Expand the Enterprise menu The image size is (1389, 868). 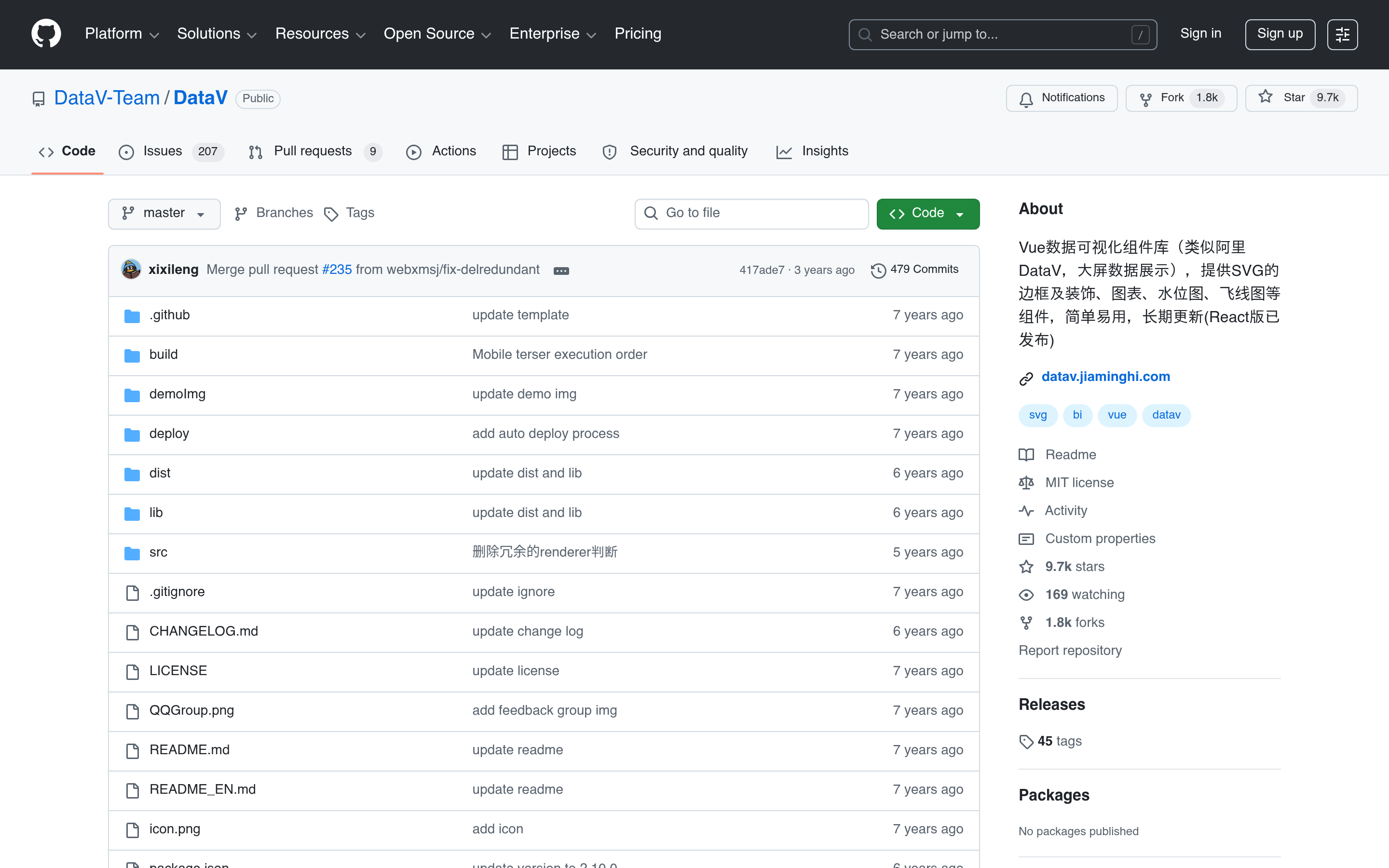coord(553,34)
